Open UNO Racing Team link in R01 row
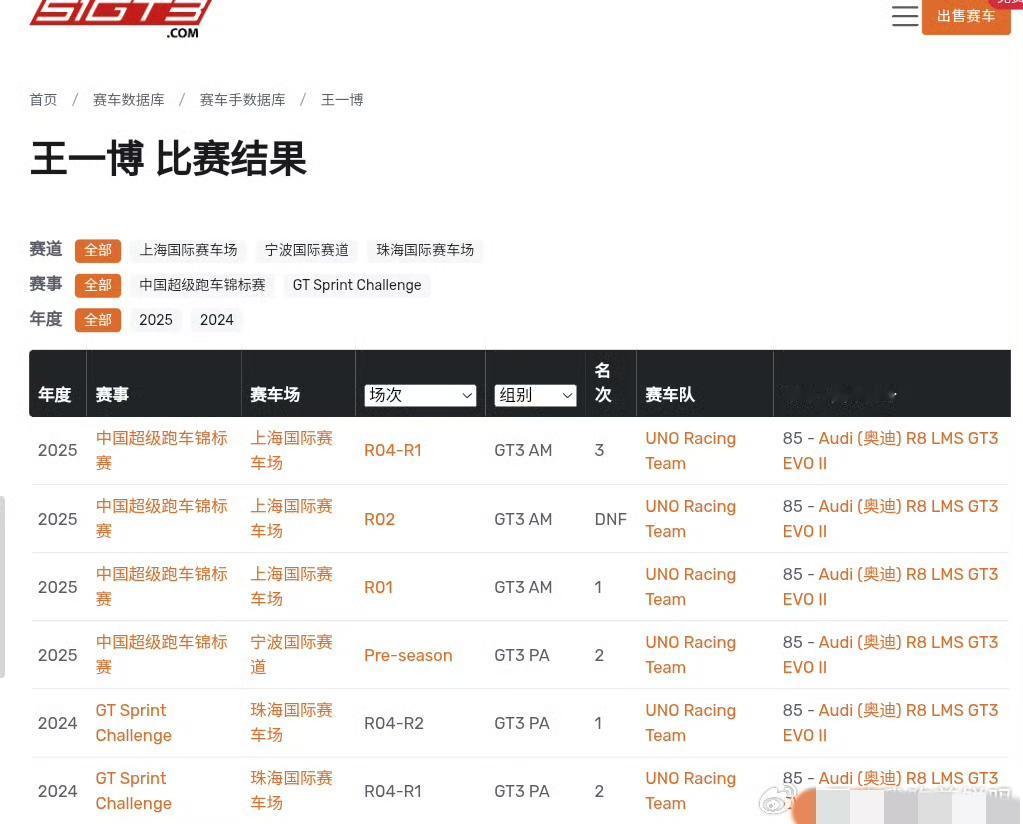The height and width of the screenshot is (824, 1023). tap(690, 587)
